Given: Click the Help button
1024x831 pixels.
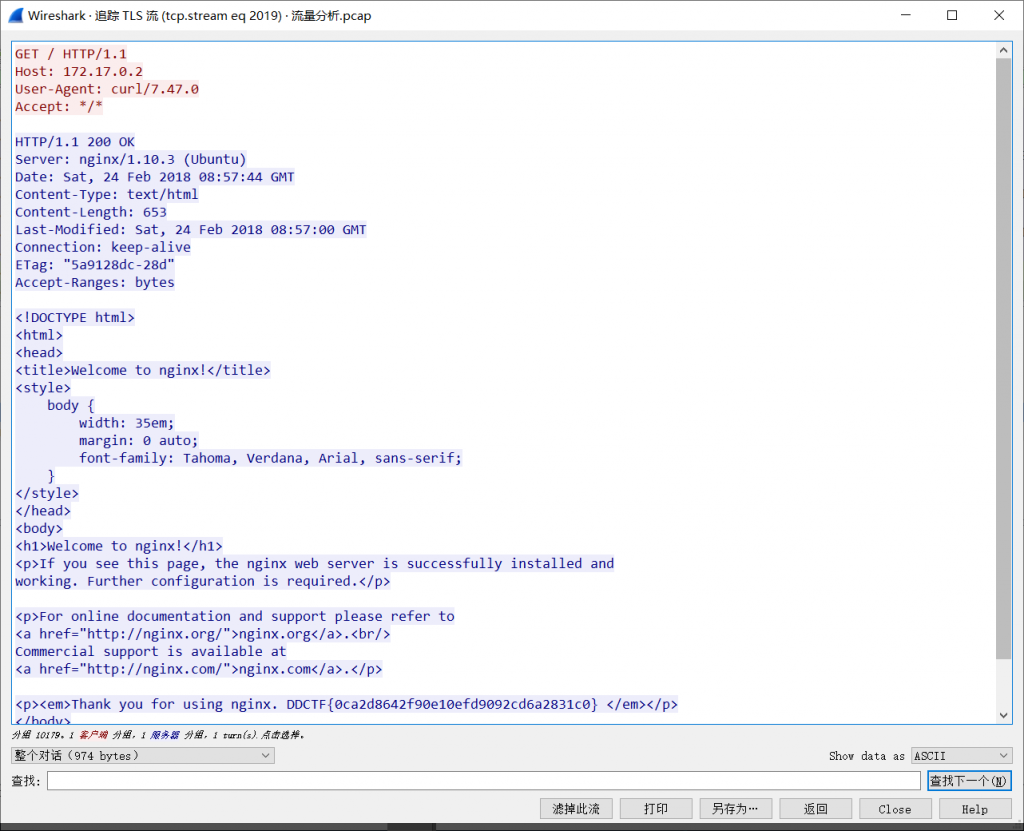Looking at the screenshot, I should pos(975,809).
